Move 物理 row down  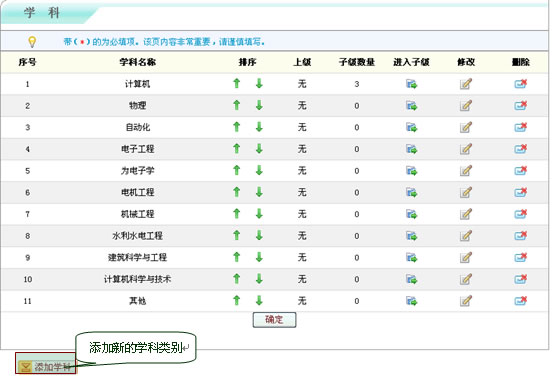point(259,105)
